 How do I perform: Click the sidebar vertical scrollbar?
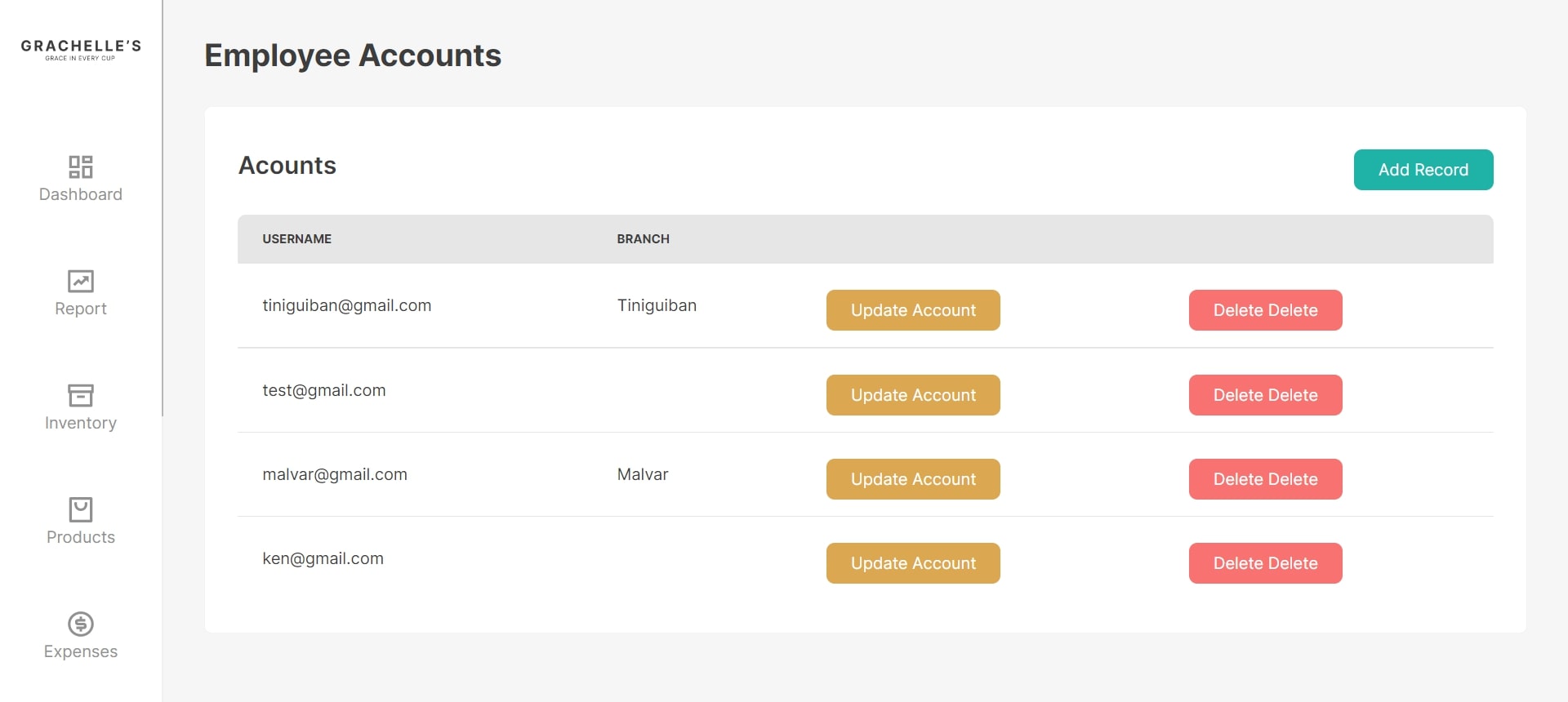[x=163, y=208]
